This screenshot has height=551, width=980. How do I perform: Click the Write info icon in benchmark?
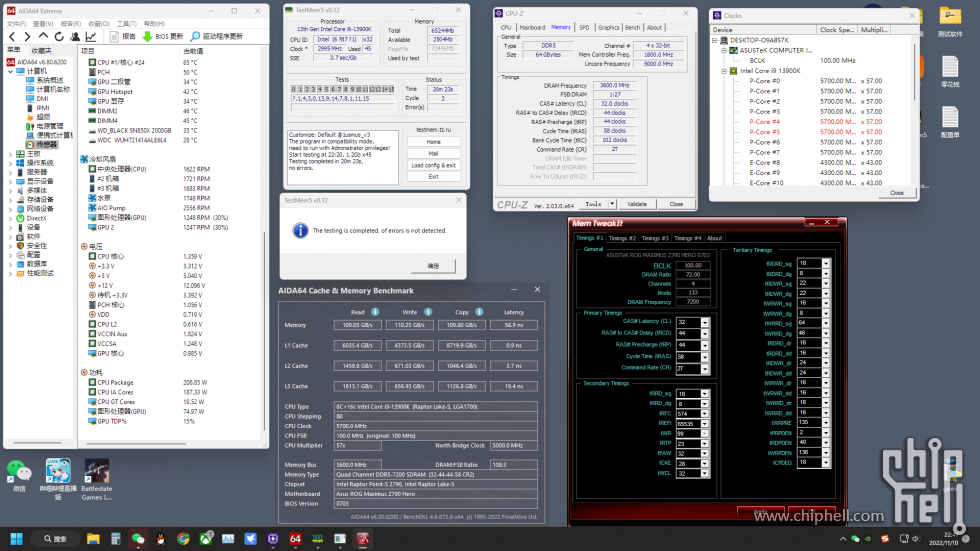tap(428, 312)
